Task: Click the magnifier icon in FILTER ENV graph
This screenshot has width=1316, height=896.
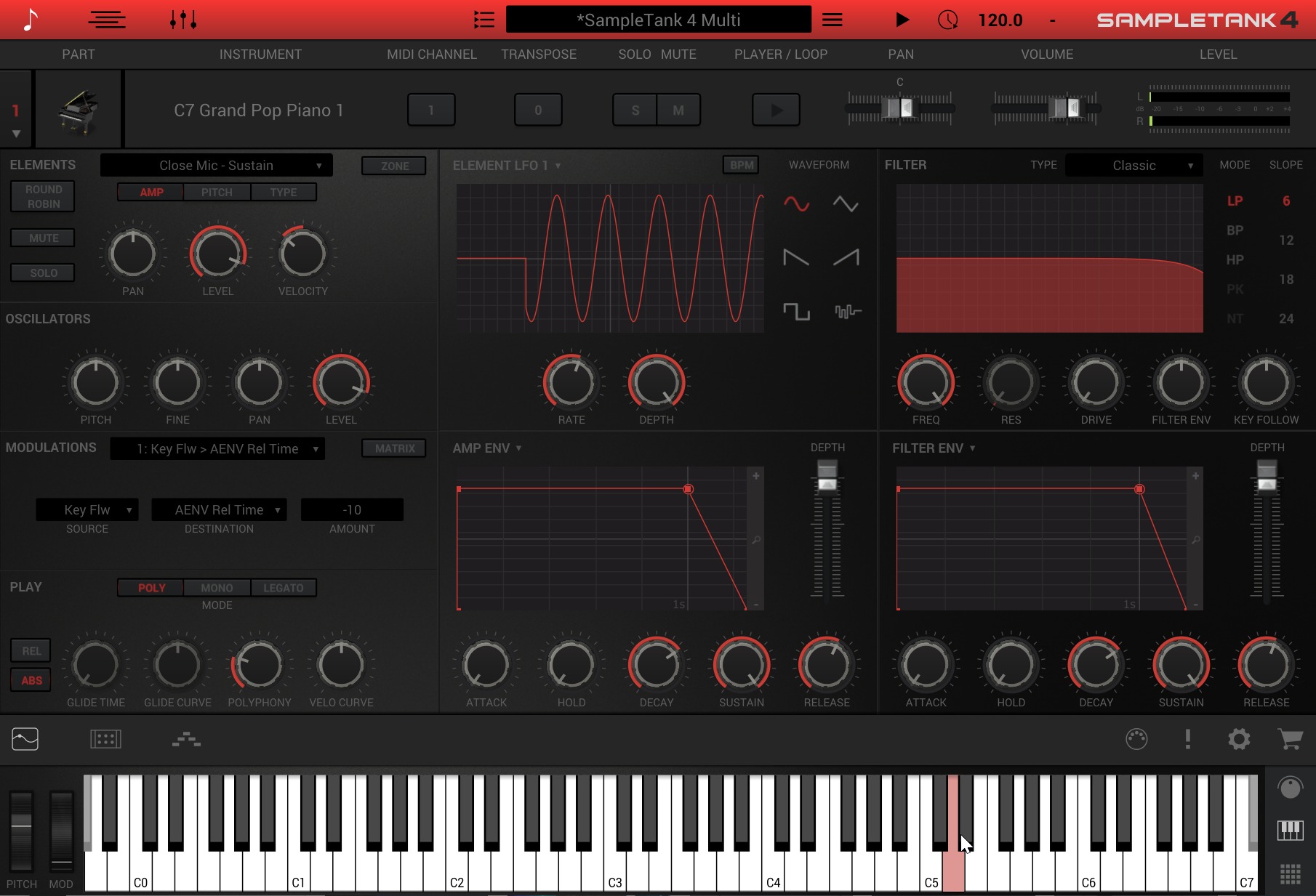Action: pos(1196,540)
